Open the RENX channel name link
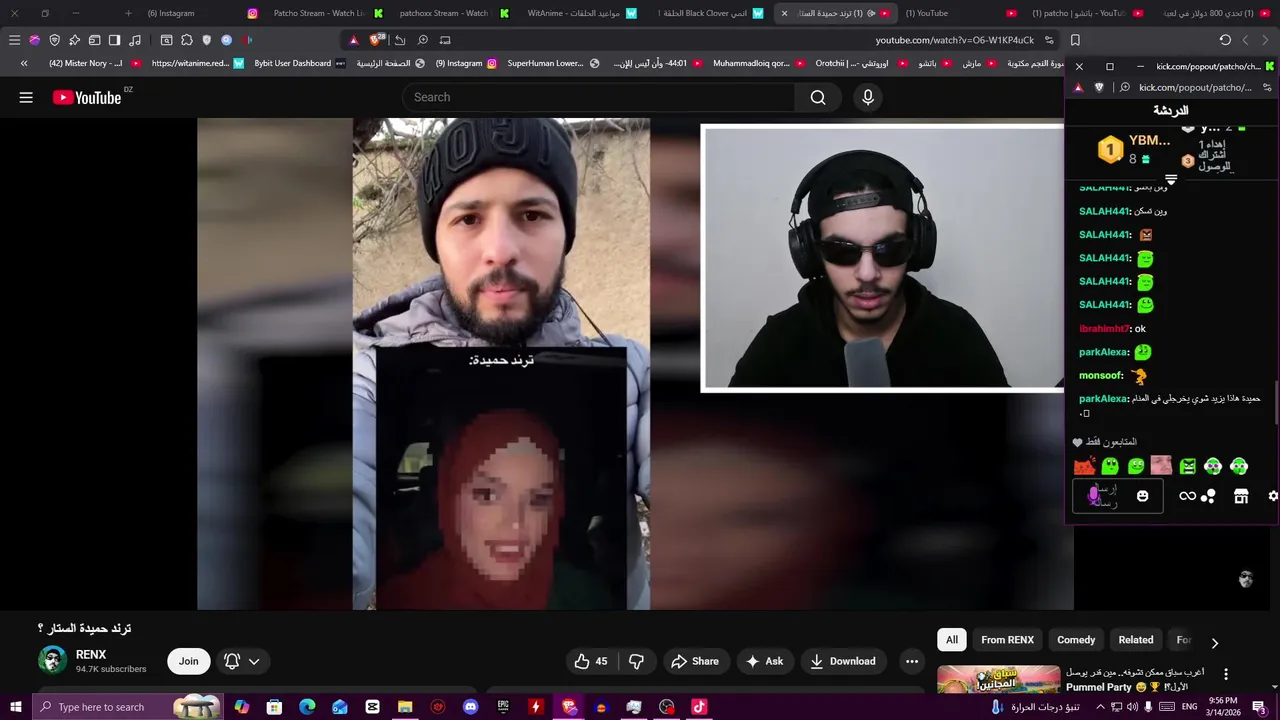Image resolution: width=1280 pixels, height=720 pixels. [x=91, y=655]
